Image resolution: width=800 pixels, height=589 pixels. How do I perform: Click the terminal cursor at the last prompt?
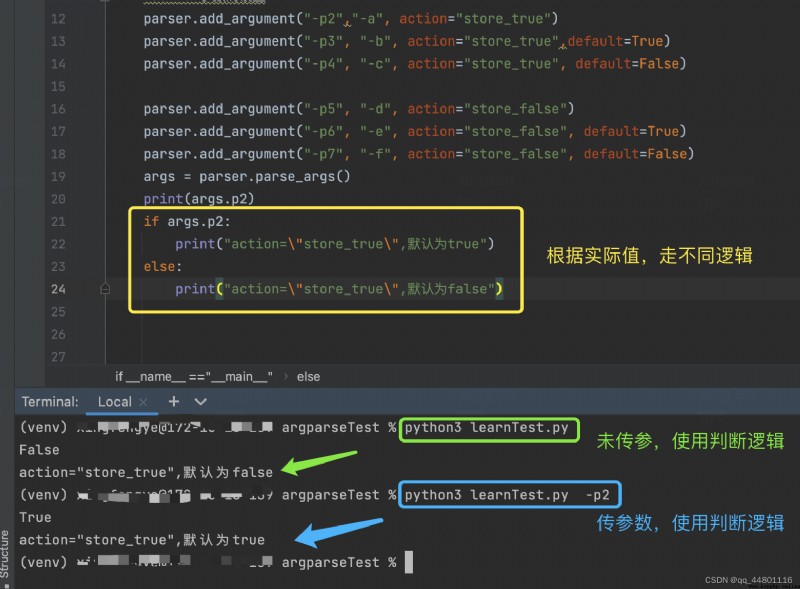pos(409,562)
